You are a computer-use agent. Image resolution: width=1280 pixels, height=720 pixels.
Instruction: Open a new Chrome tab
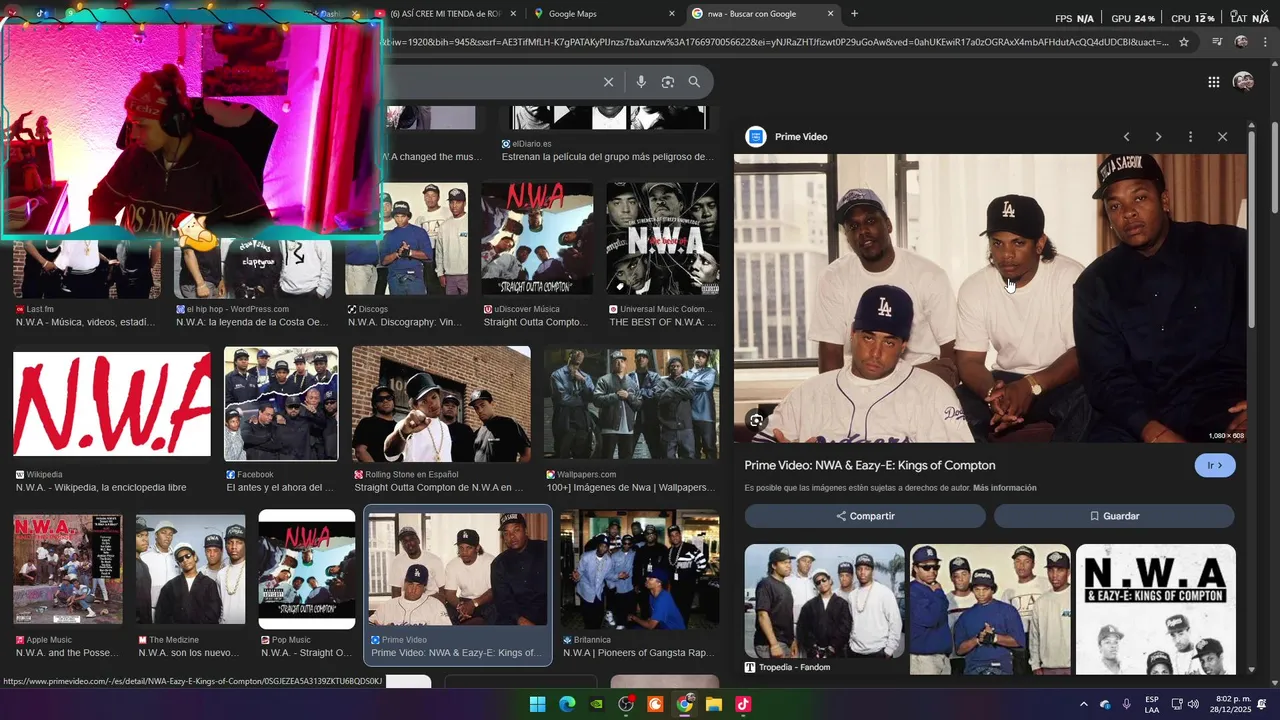click(854, 14)
